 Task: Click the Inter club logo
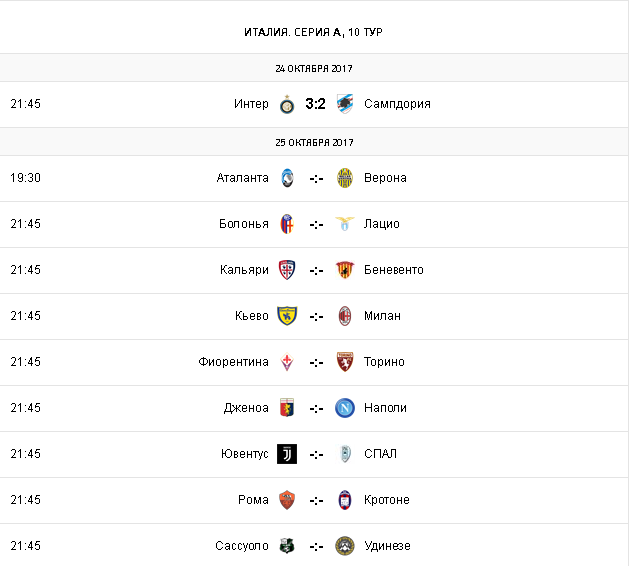point(287,104)
